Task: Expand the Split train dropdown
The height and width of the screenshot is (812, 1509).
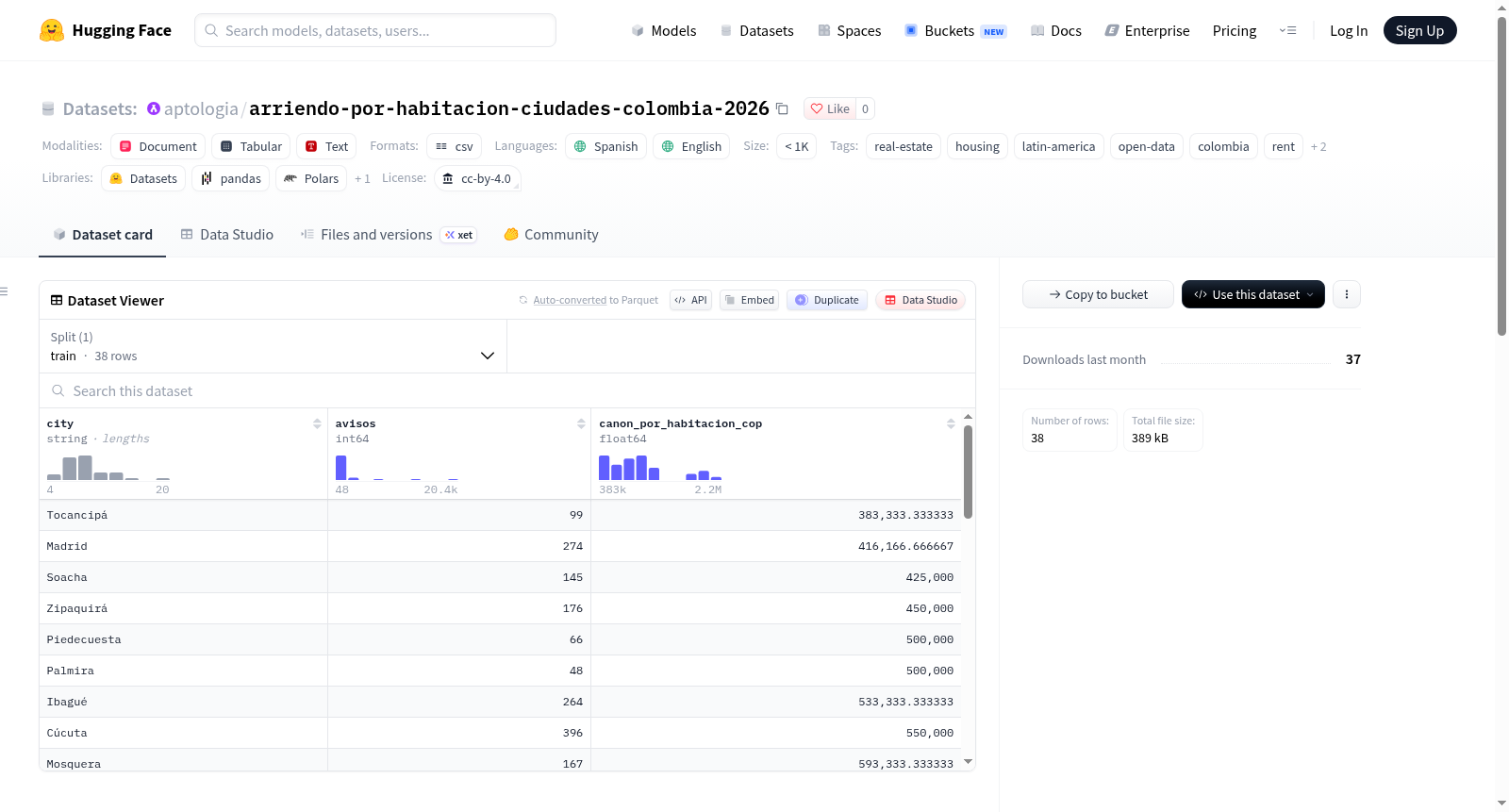Action: 273,346
